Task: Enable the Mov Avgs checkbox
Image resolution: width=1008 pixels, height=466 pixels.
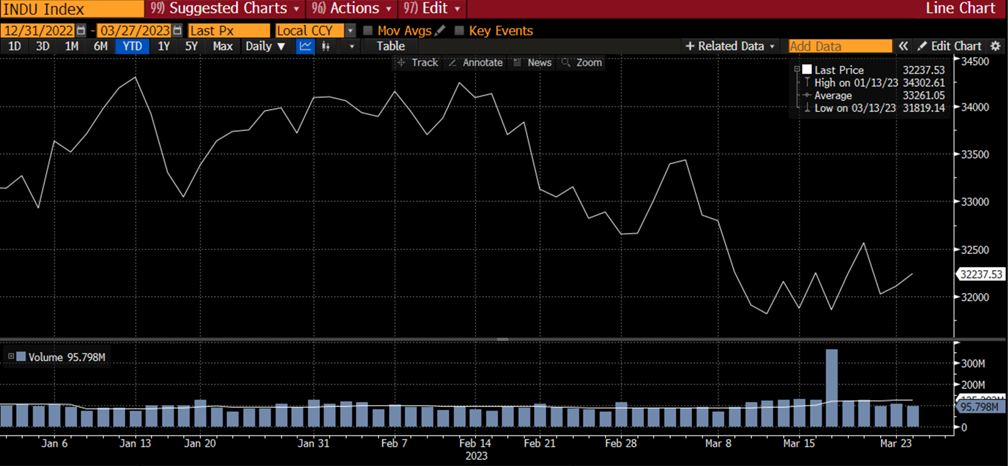Action: pyautogui.click(x=368, y=30)
